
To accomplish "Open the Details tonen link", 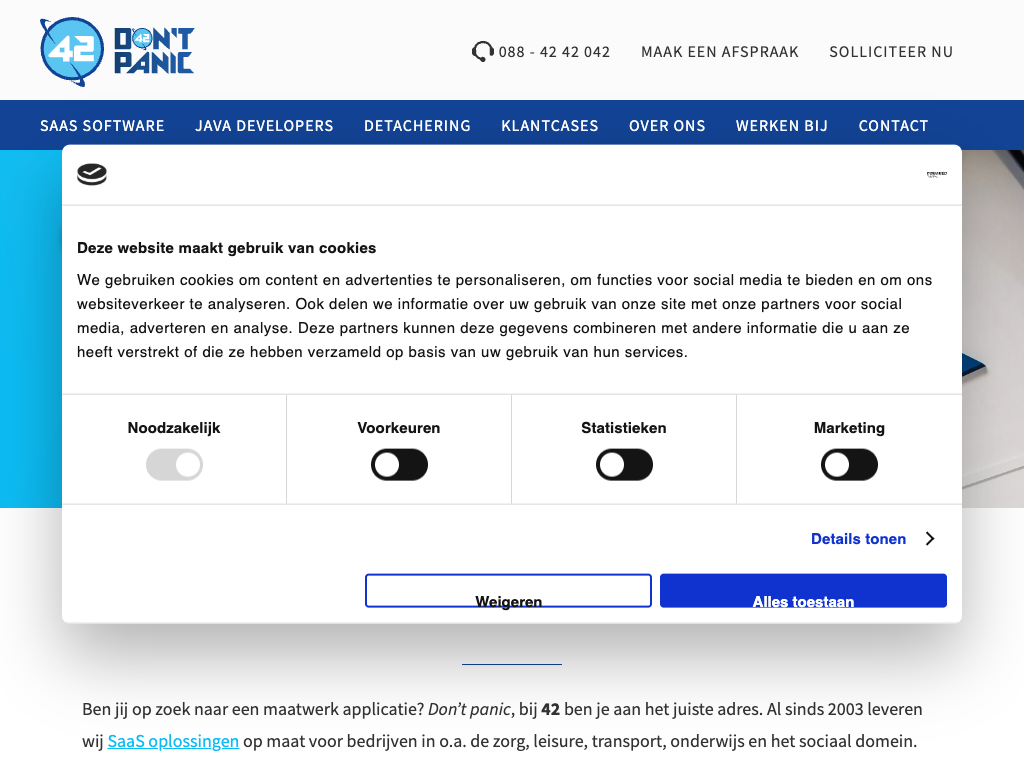I will point(858,539).
